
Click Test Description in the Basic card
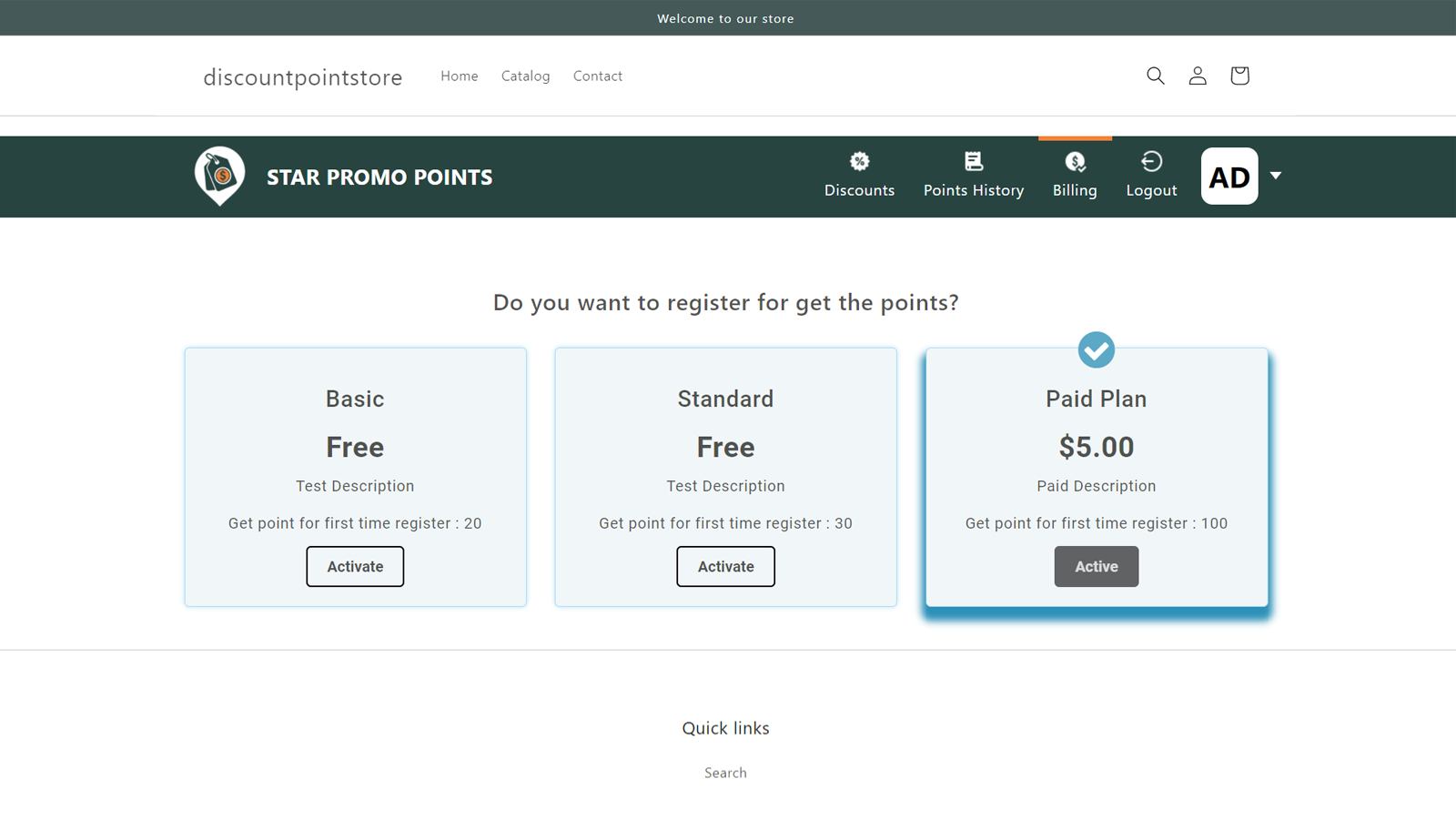pos(355,486)
